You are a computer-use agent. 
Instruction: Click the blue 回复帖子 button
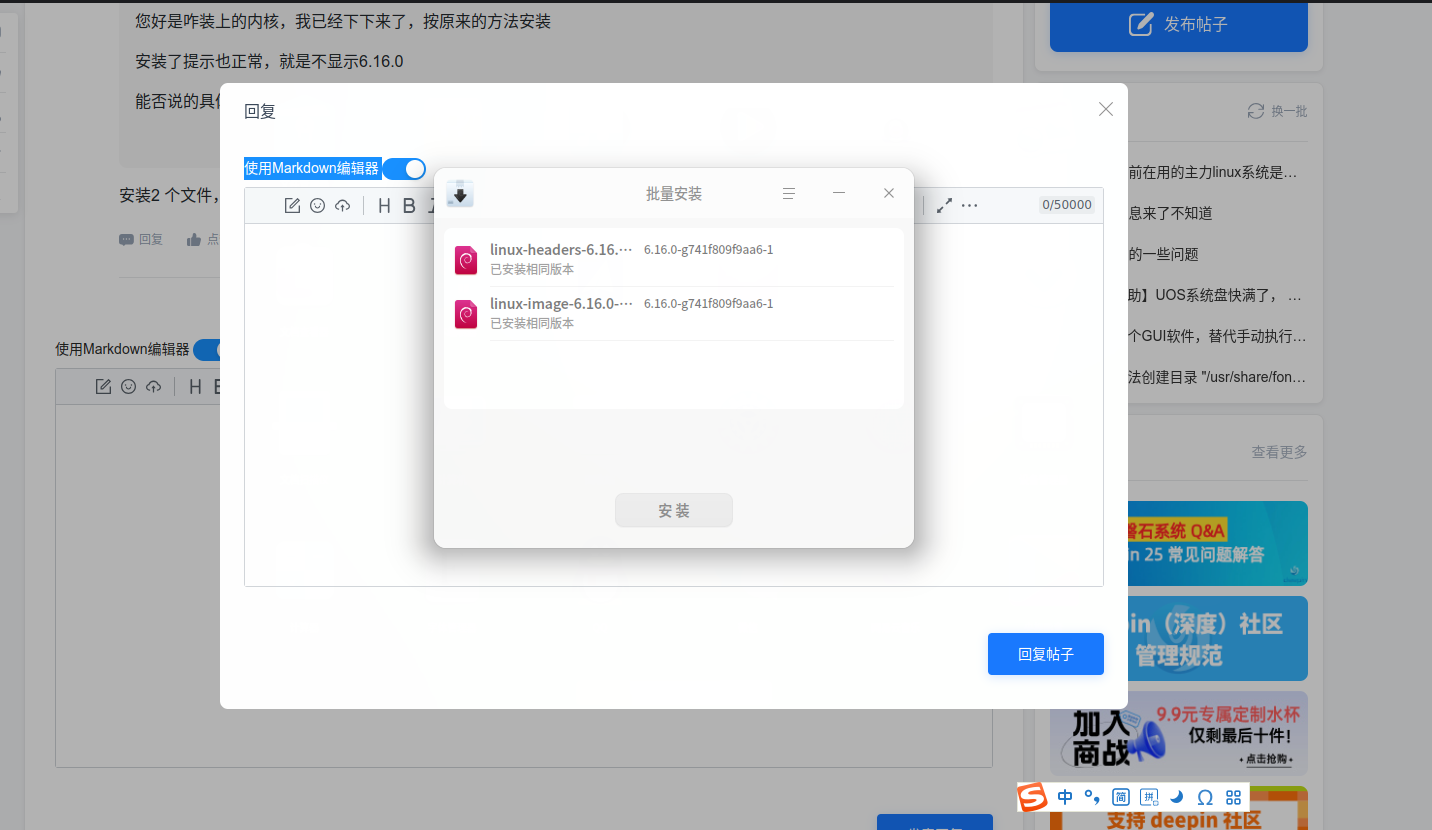pyautogui.click(x=1046, y=654)
